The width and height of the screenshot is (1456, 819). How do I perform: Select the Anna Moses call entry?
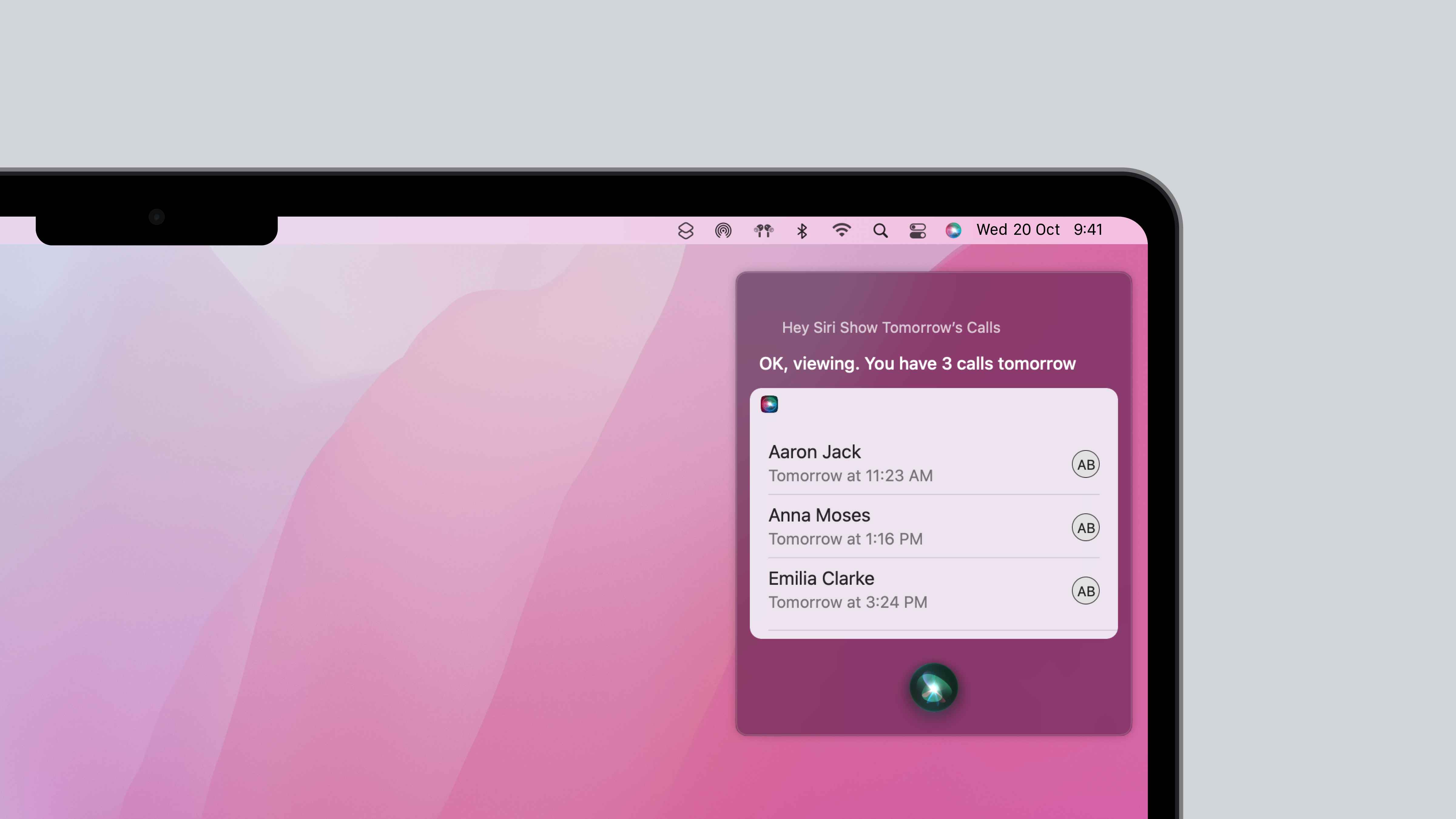904,527
